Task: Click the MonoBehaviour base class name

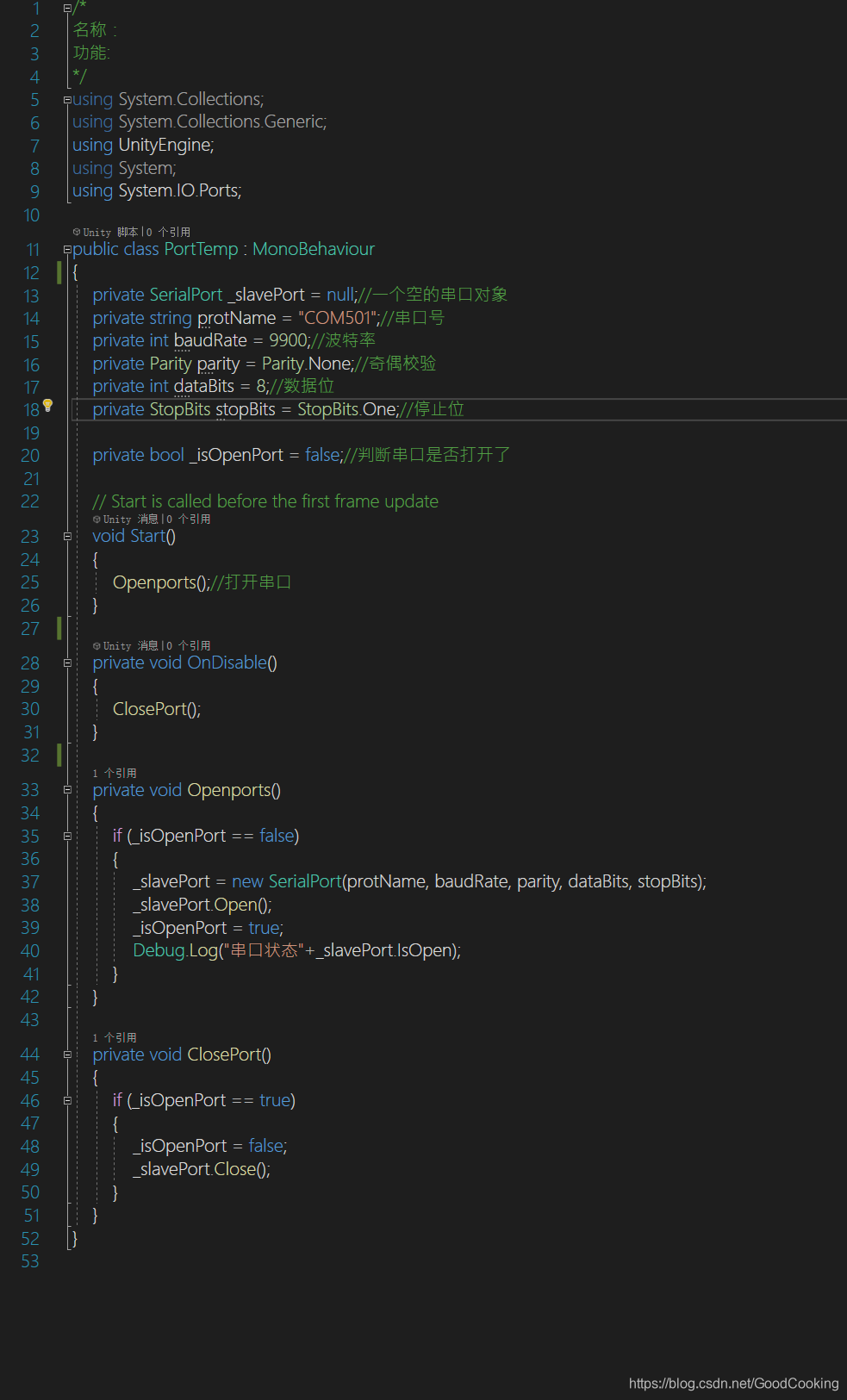Action: click(314, 249)
